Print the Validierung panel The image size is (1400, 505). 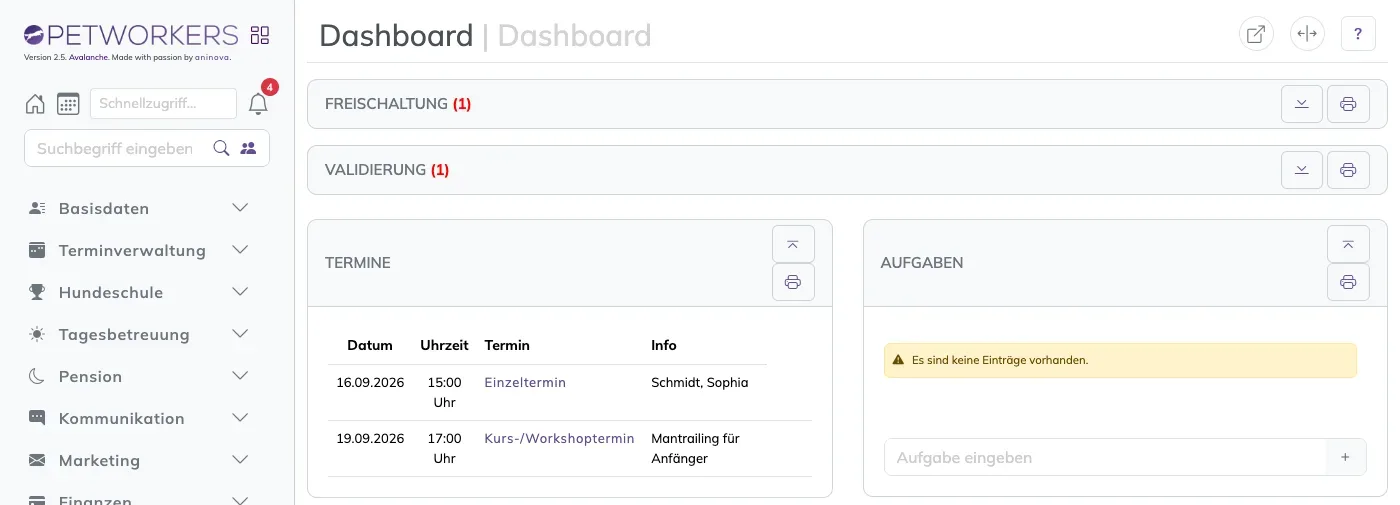coord(1348,170)
